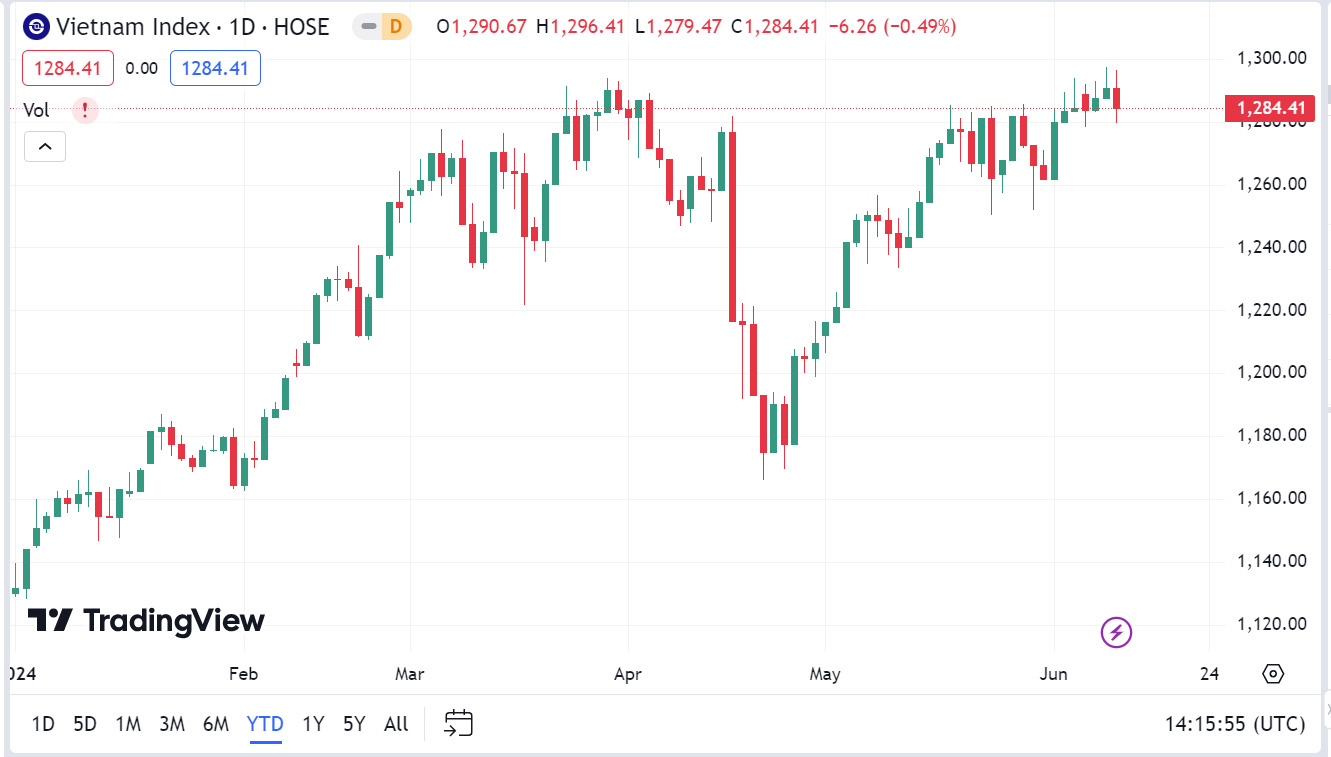This screenshot has width=1331, height=757.
Task: Click the 14:15:55 (UTC) timezone selector
Action: click(1234, 724)
